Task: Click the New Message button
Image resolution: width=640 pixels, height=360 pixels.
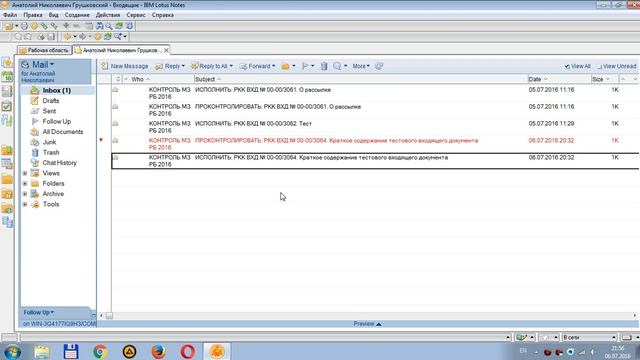Action: 125,66
